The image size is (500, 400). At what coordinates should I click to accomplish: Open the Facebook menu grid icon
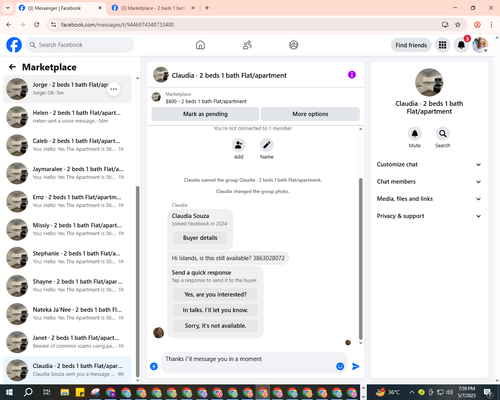(442, 45)
